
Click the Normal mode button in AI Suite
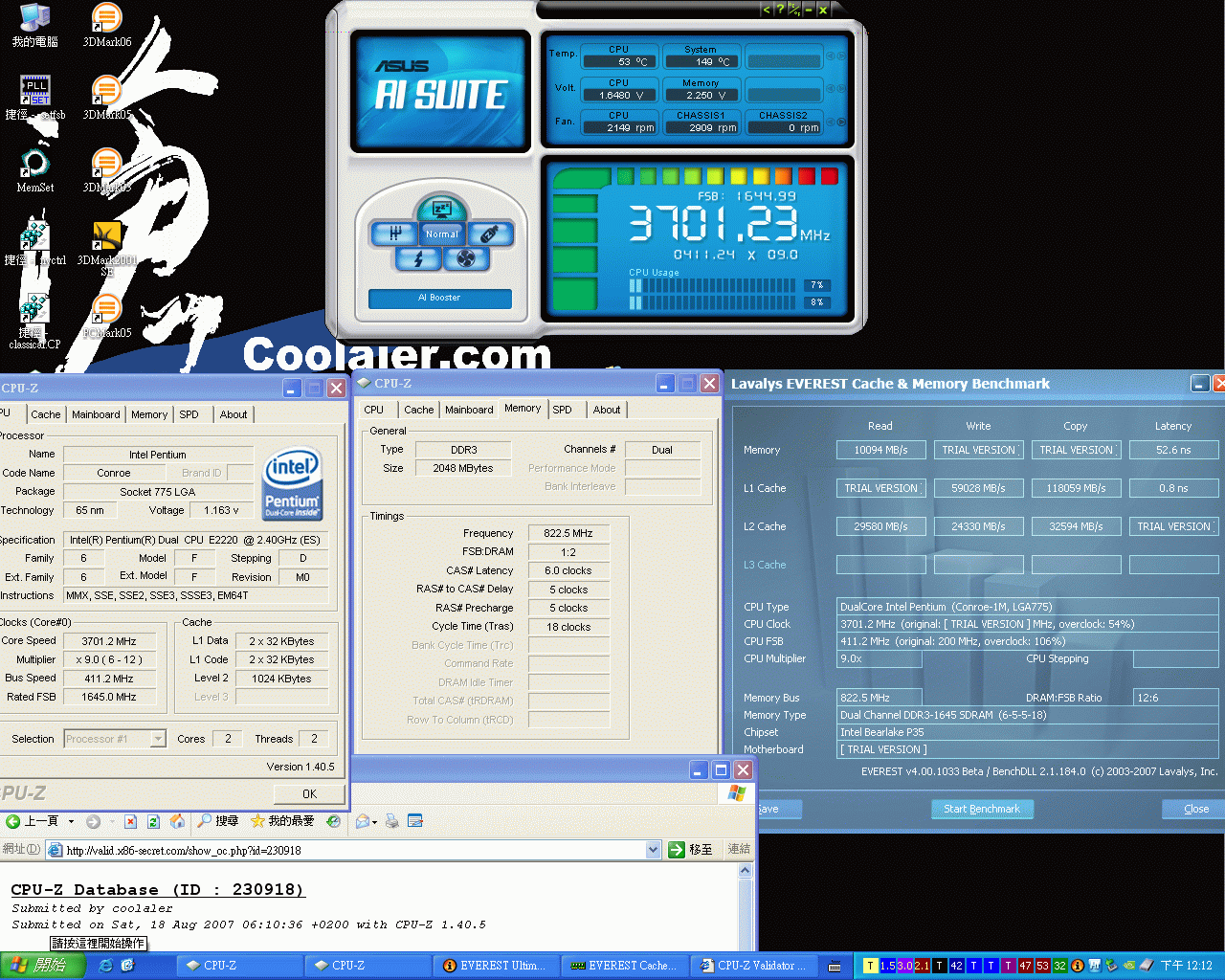[x=441, y=234]
